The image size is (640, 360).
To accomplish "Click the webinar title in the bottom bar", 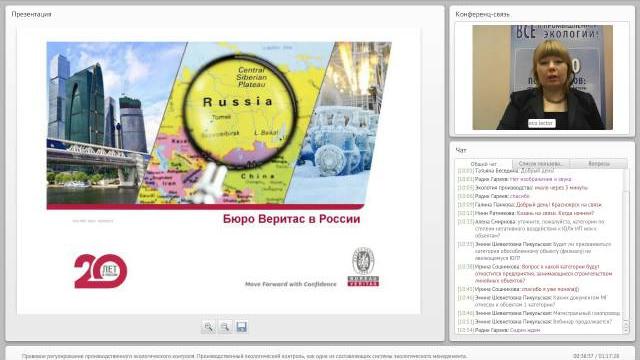I will point(244,356).
